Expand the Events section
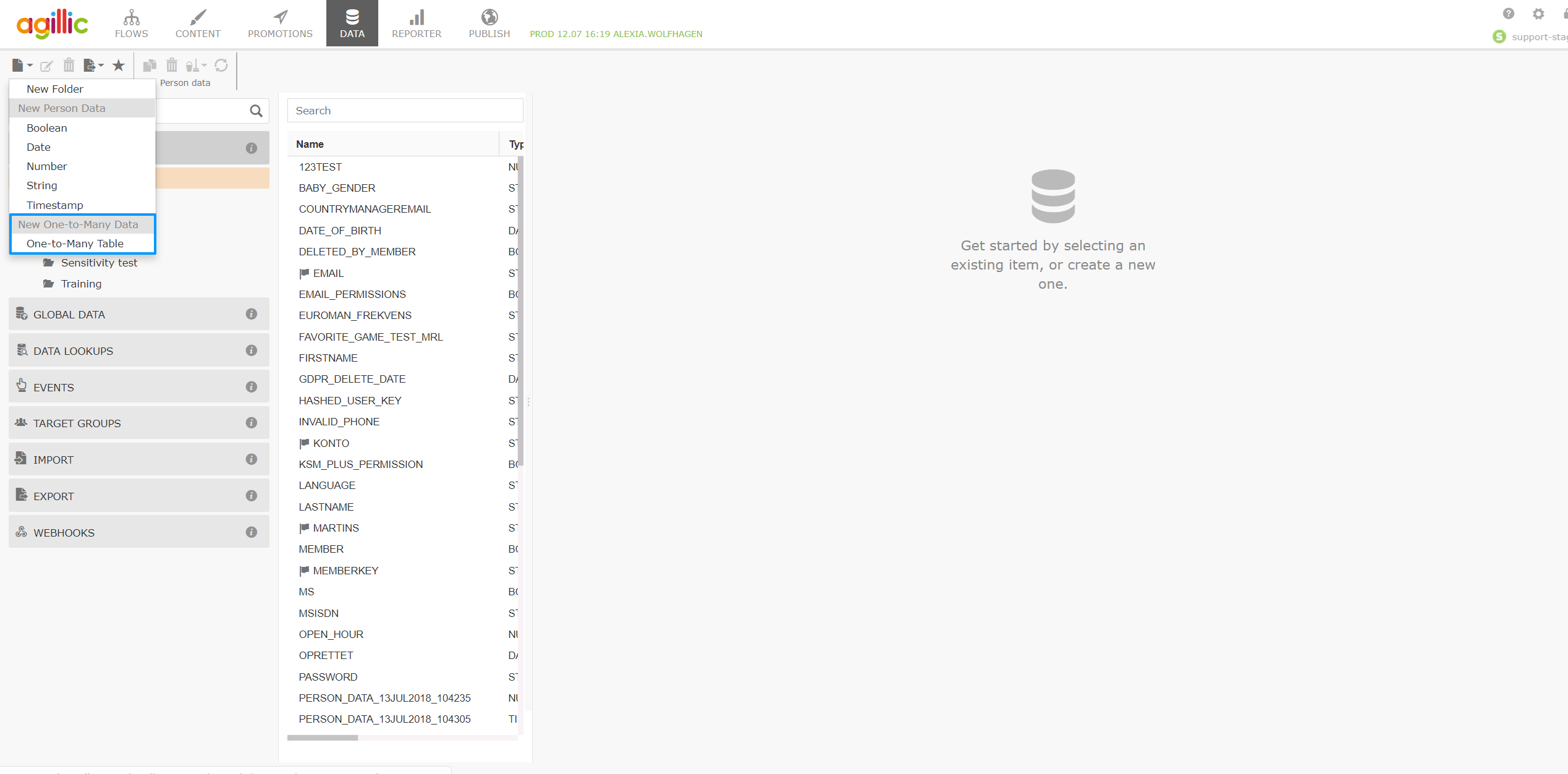Viewport: 1568px width, 774px height. pos(53,388)
